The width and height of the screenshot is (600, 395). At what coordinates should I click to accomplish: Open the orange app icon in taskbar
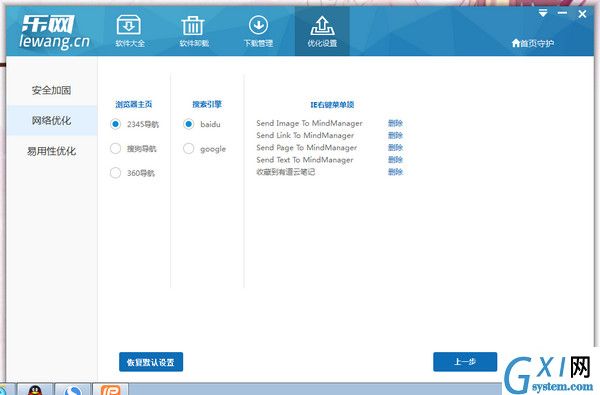click(110, 390)
